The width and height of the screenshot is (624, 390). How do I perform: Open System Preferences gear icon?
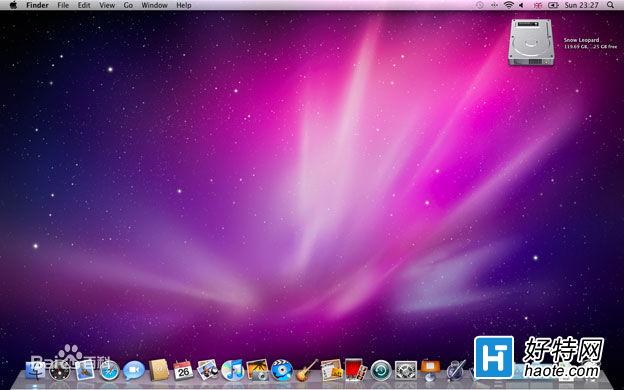point(406,370)
